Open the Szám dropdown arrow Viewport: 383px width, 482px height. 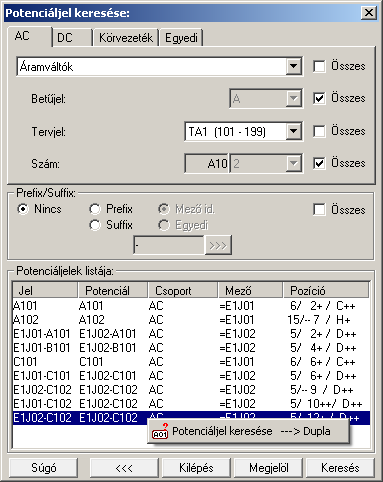pyautogui.click(x=293, y=163)
